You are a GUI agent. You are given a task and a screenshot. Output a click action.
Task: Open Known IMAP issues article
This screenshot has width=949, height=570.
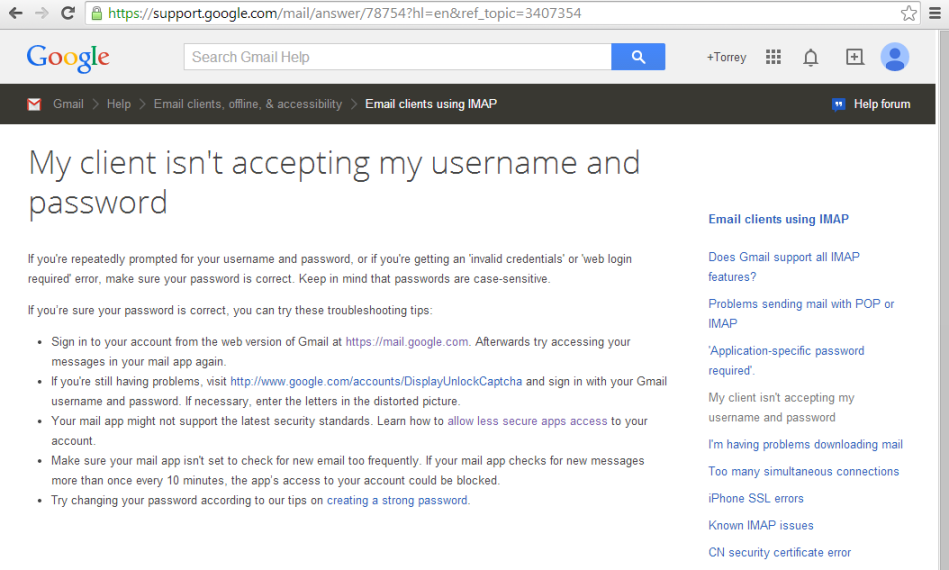coord(761,526)
